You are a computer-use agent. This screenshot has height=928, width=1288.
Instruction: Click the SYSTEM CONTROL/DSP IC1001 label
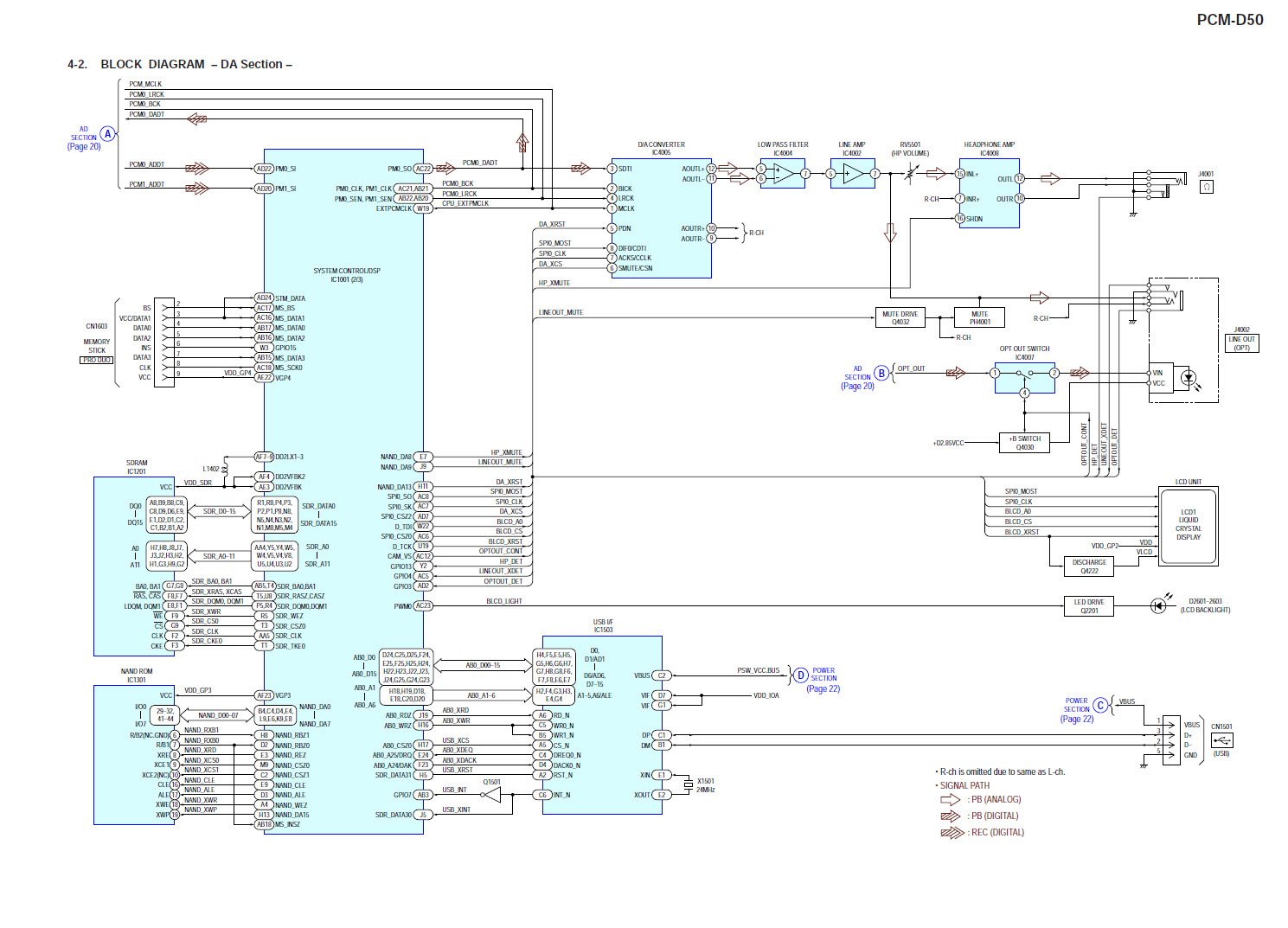pyautogui.click(x=347, y=275)
